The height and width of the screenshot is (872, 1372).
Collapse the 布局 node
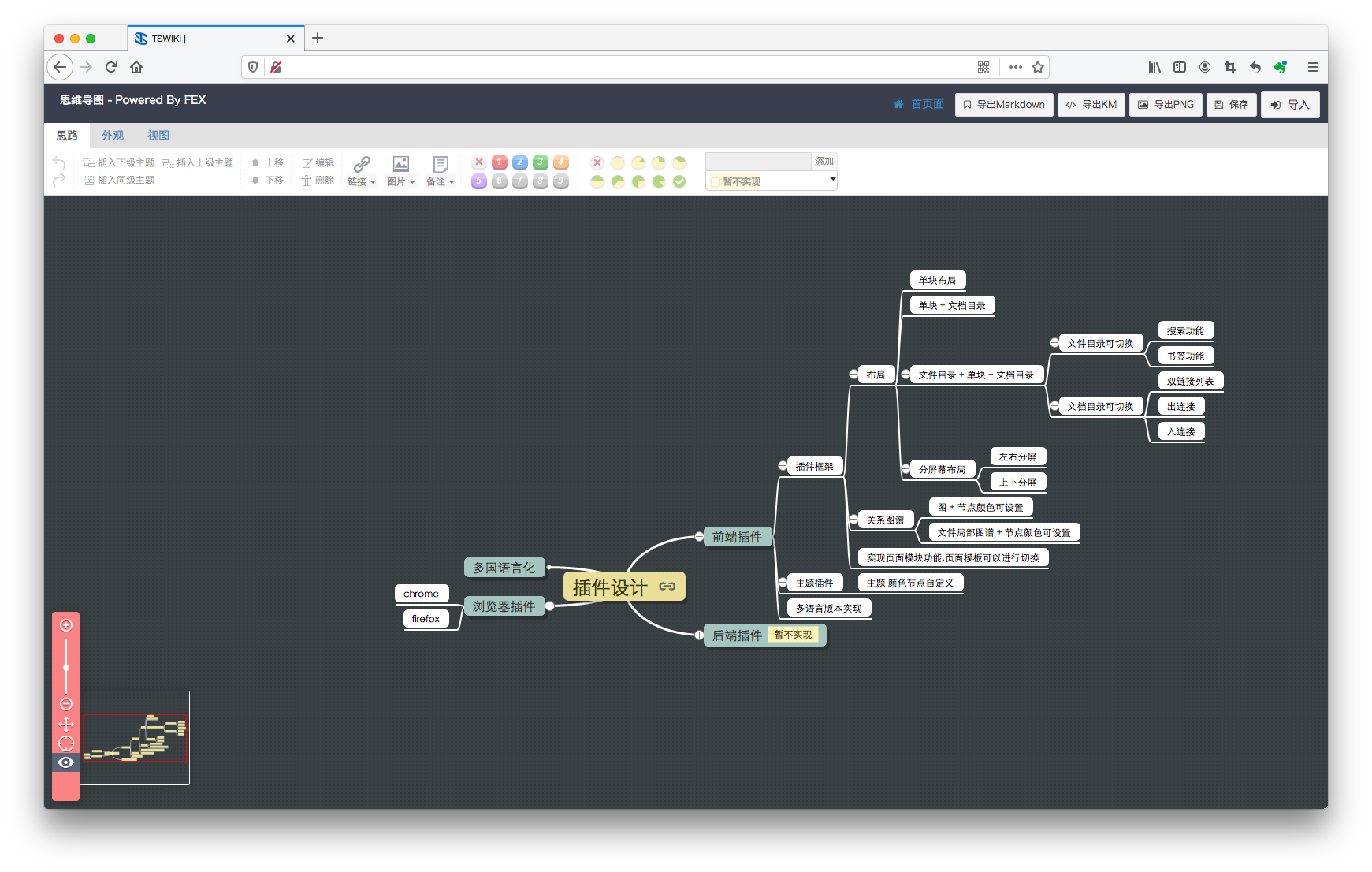(x=853, y=375)
